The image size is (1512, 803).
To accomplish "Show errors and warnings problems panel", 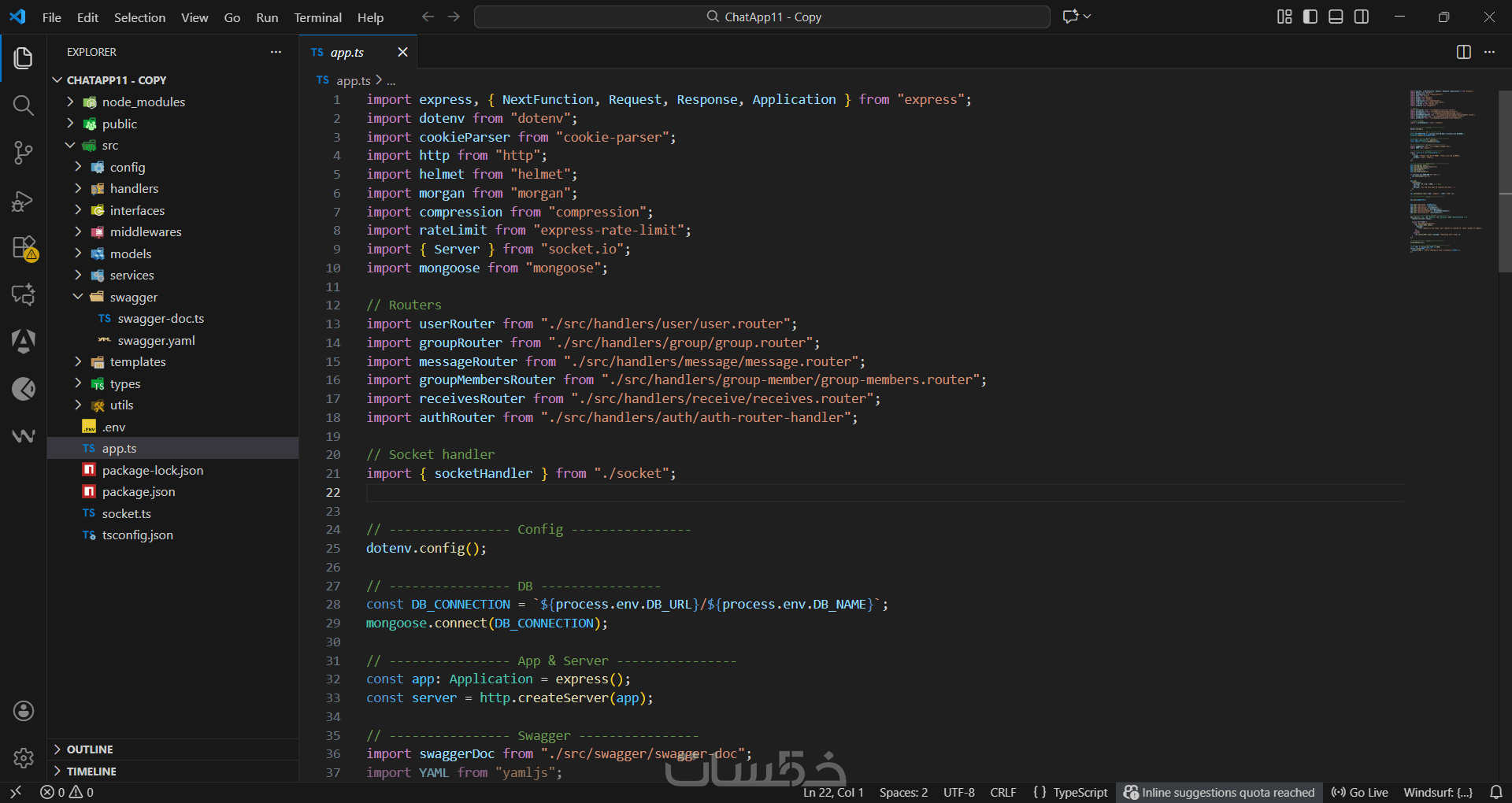I will pyautogui.click(x=67, y=792).
